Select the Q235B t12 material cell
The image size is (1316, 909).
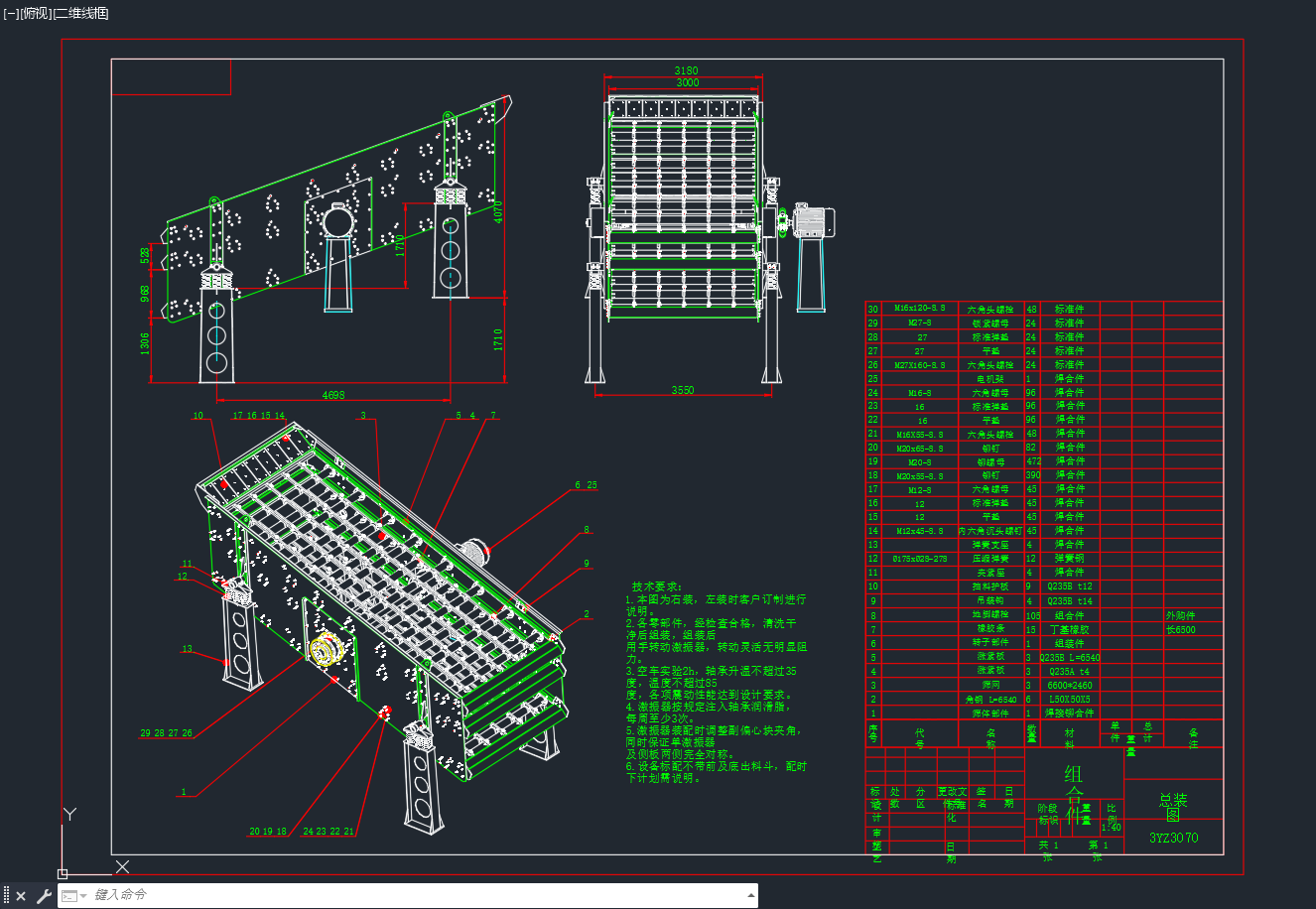pos(1070,586)
